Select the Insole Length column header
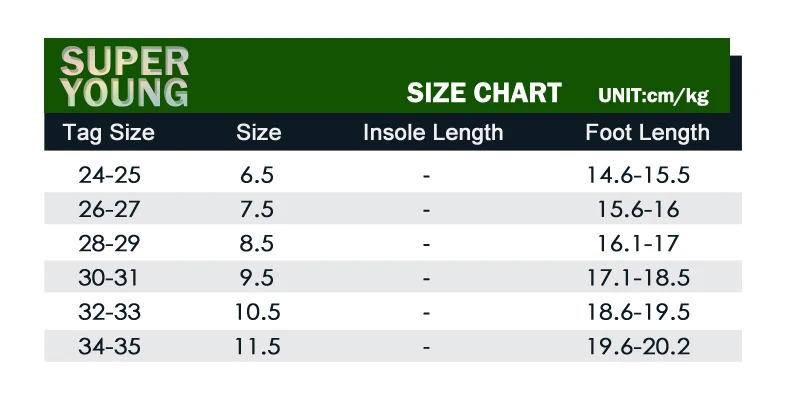The height and width of the screenshot is (400, 792). [x=433, y=133]
